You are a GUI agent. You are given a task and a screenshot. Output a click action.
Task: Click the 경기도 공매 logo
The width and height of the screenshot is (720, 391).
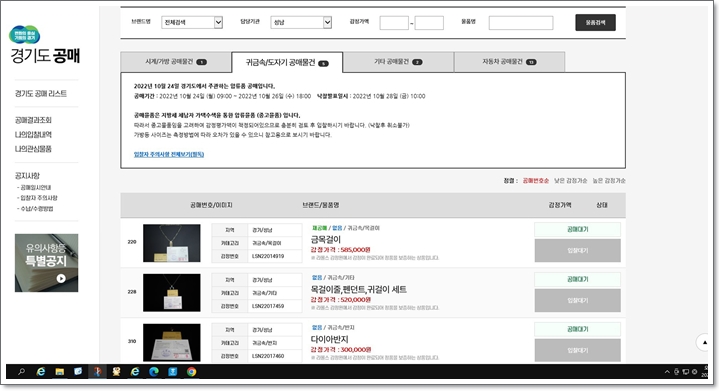coord(45,45)
